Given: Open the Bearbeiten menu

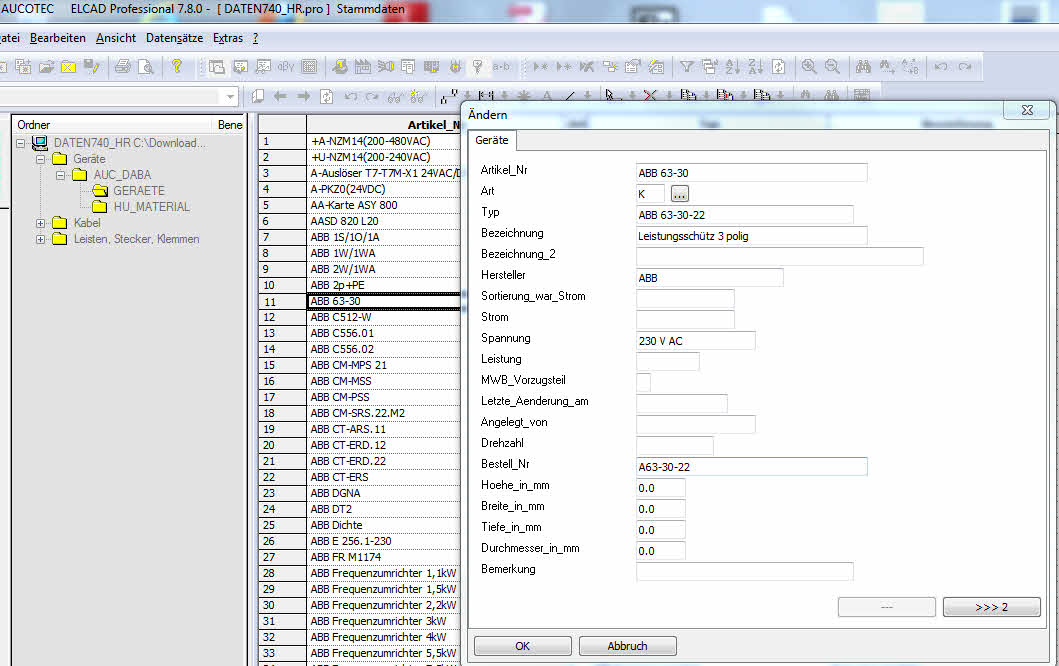Looking at the screenshot, I should point(58,38).
